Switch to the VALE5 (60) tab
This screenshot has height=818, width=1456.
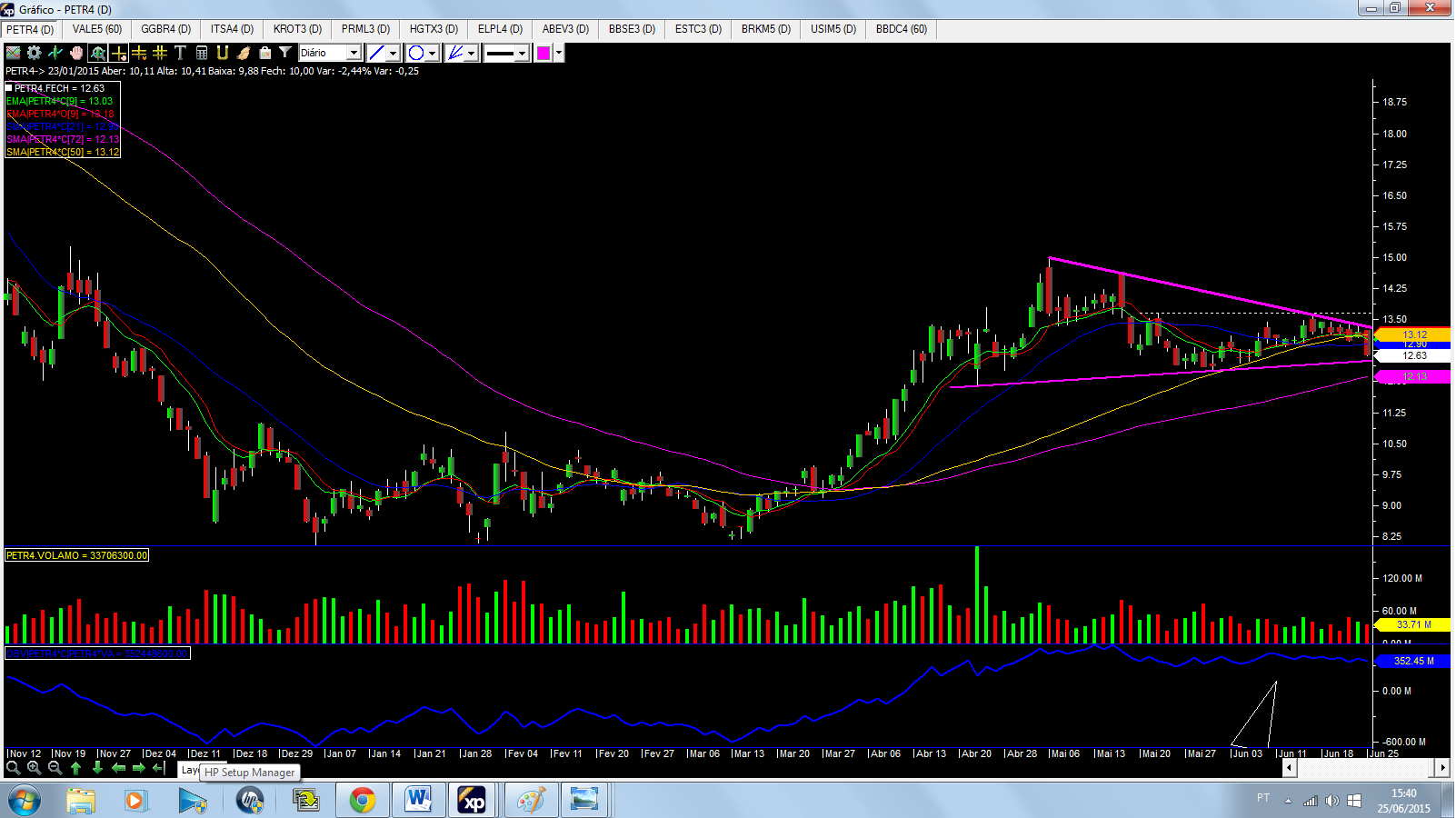(x=97, y=29)
